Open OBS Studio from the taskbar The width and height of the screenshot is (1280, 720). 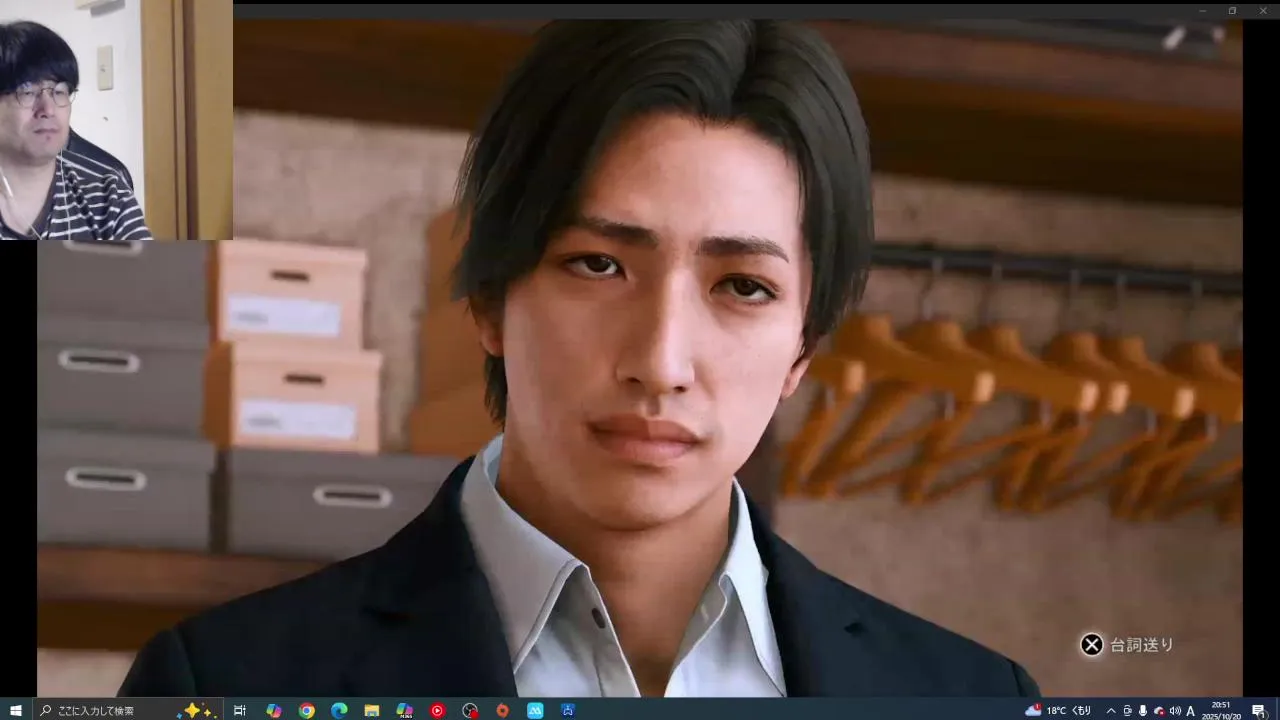[x=470, y=710]
